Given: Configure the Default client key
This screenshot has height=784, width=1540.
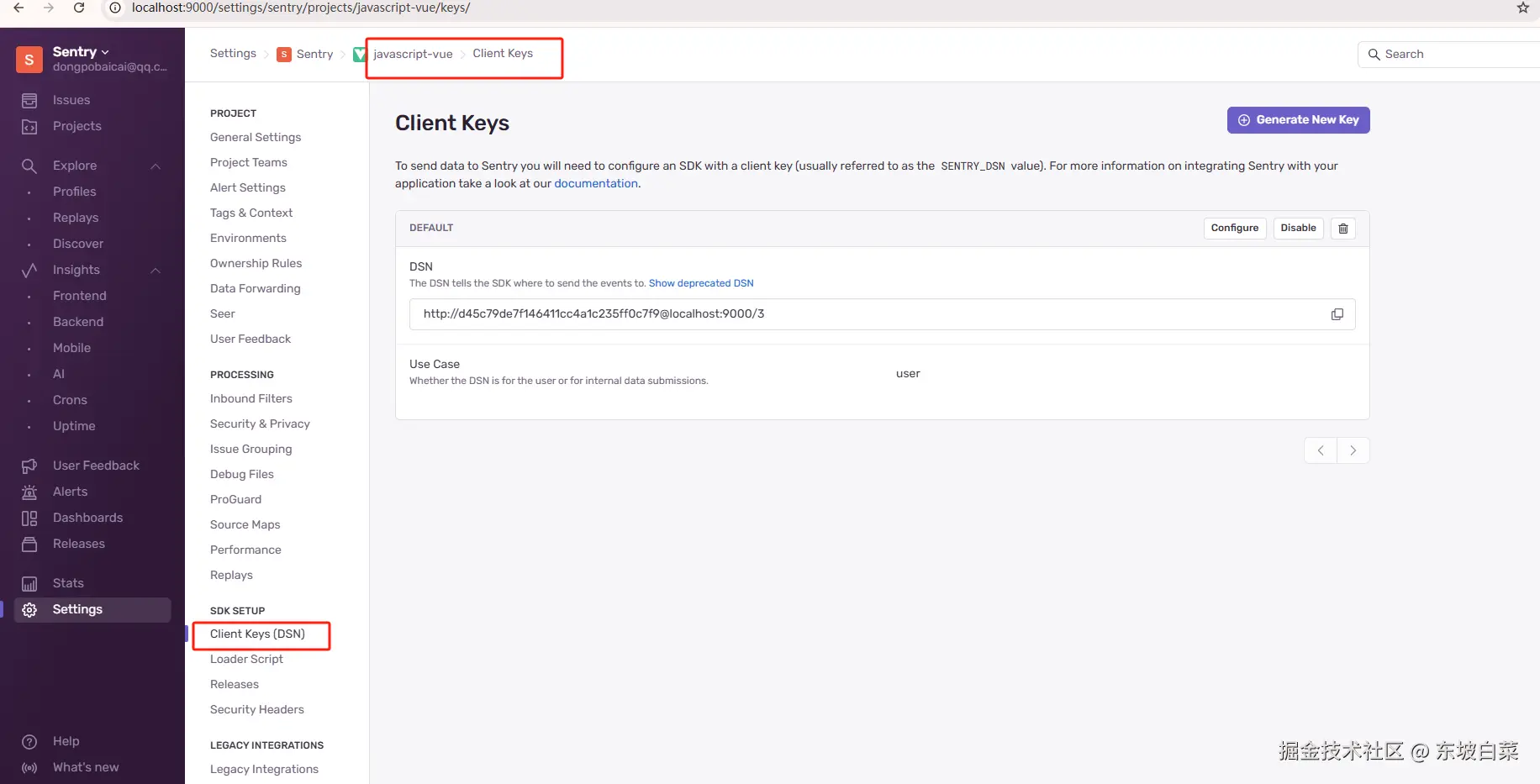Looking at the screenshot, I should tap(1234, 229).
